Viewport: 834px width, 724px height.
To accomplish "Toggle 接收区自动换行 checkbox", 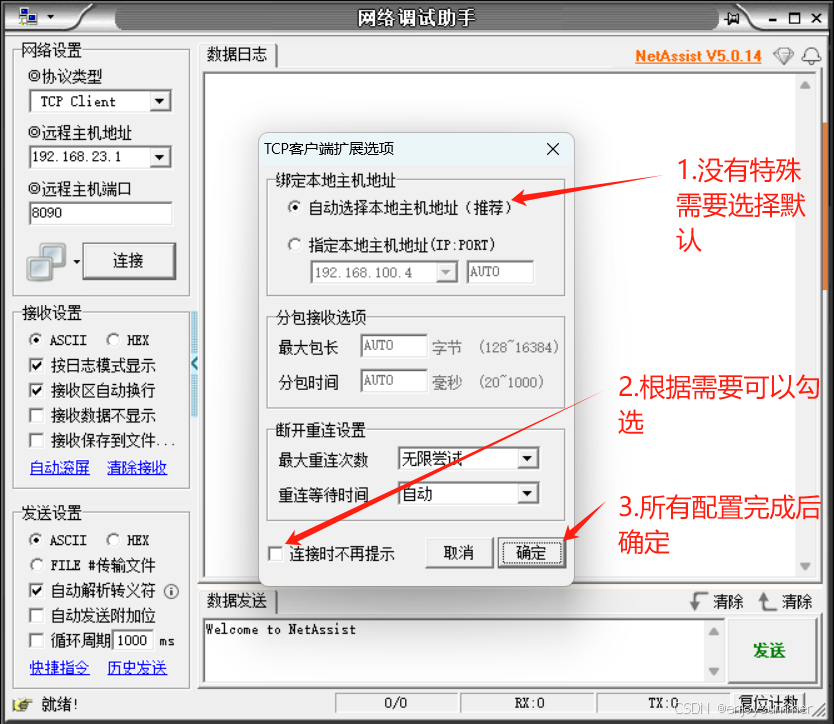I will click(x=36, y=390).
